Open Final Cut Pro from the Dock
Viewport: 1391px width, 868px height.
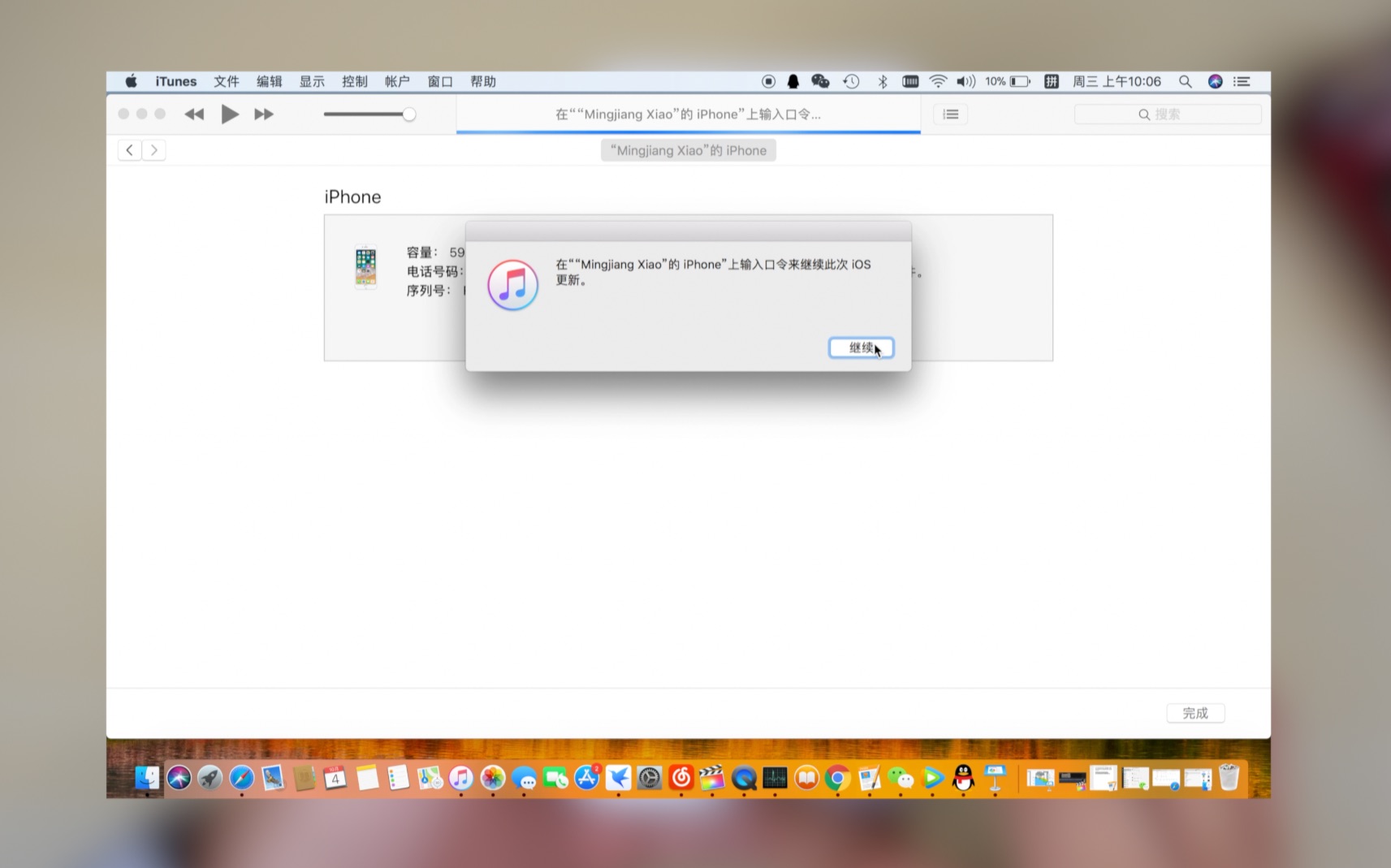click(x=712, y=778)
